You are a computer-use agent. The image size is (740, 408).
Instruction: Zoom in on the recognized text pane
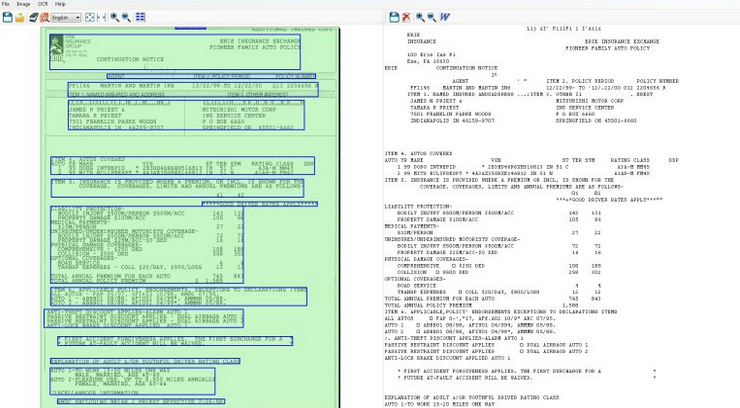pos(420,17)
